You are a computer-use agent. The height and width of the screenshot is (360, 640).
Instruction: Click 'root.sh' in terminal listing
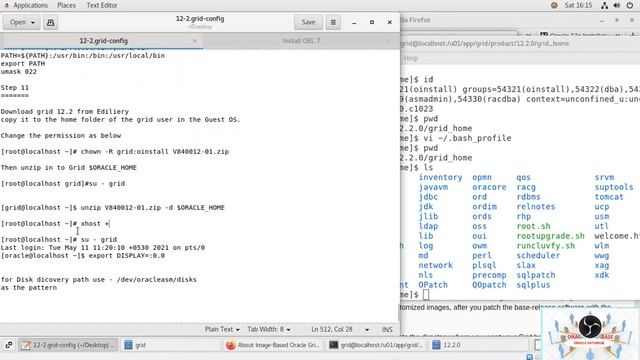[x=533, y=226]
